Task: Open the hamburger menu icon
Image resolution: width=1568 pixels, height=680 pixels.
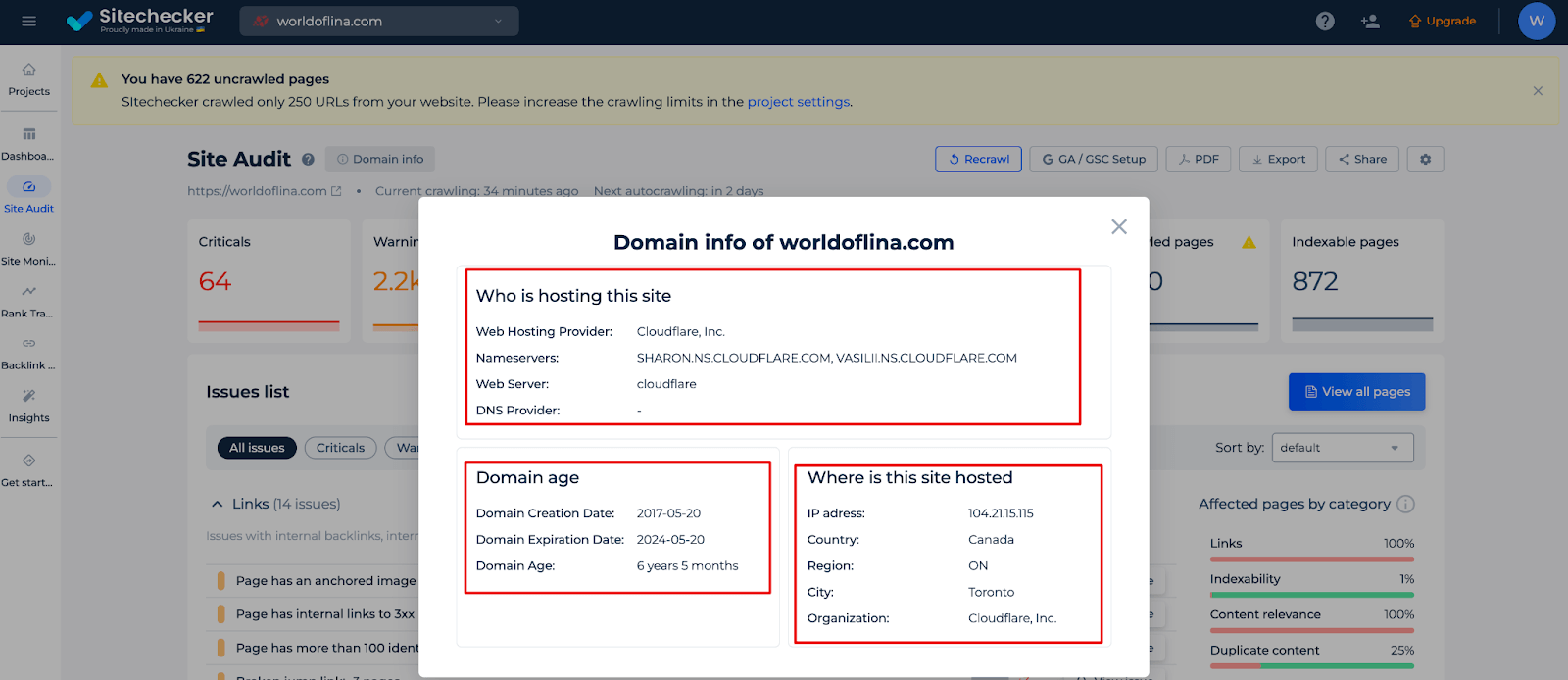Action: click(x=28, y=21)
